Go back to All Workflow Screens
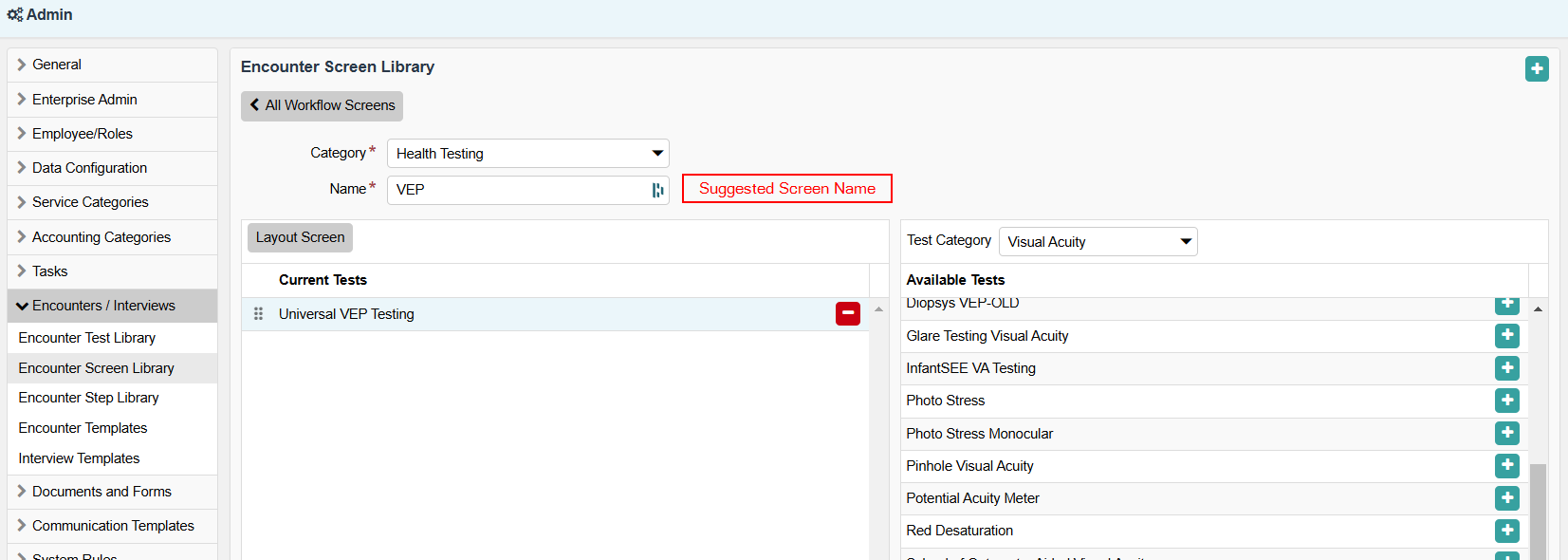The height and width of the screenshot is (560, 1568). pyautogui.click(x=322, y=105)
